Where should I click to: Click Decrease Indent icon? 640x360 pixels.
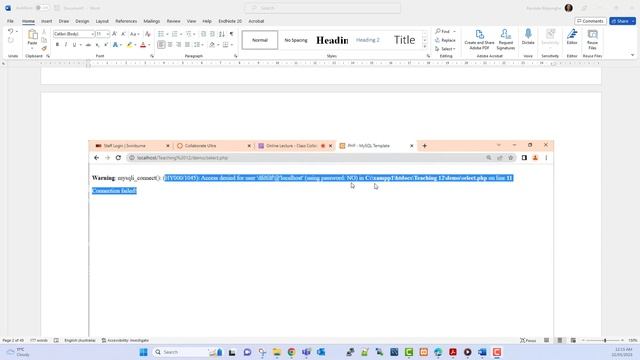click(203, 34)
